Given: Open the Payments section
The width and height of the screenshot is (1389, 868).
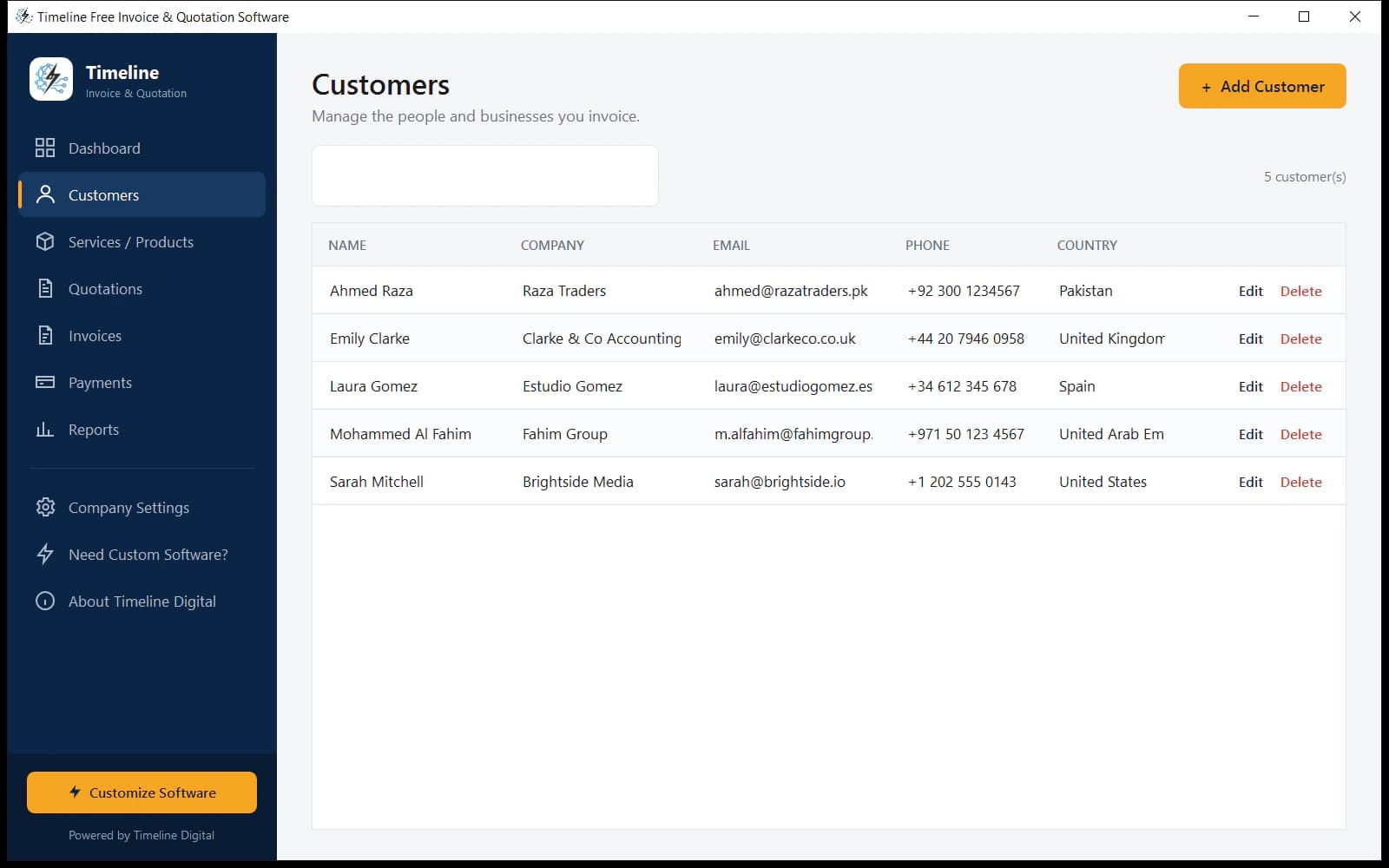Looking at the screenshot, I should click(142, 382).
